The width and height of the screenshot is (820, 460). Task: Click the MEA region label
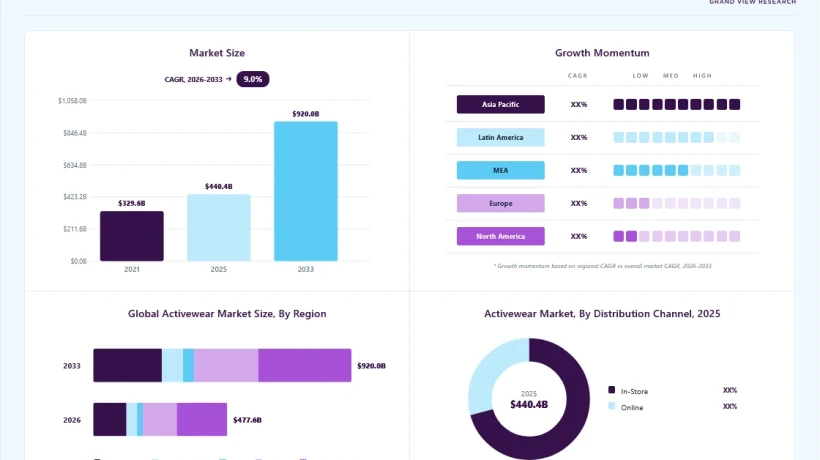pos(500,170)
